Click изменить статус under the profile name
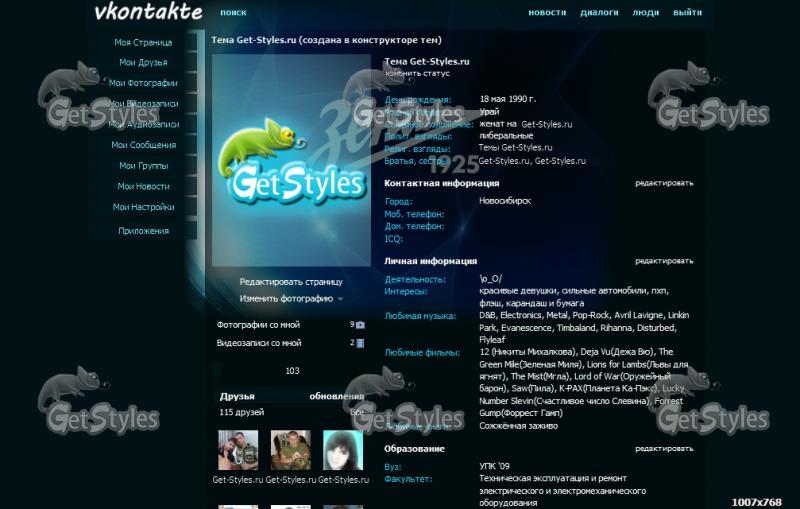Image resolution: width=800 pixels, height=509 pixels. coord(417,73)
